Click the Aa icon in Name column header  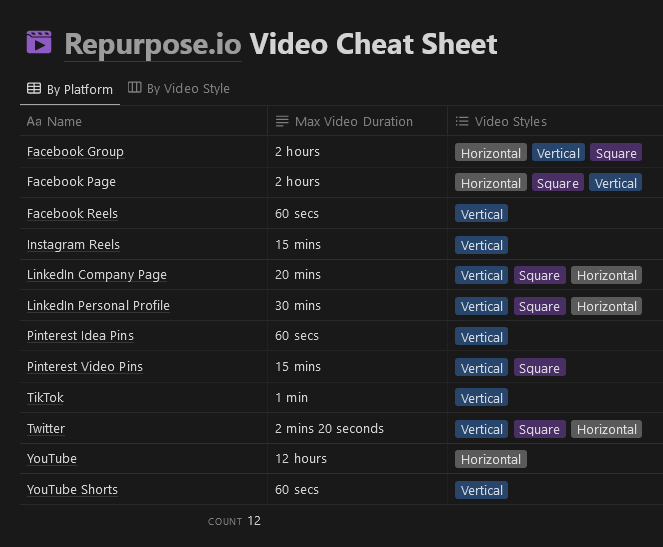coord(34,121)
